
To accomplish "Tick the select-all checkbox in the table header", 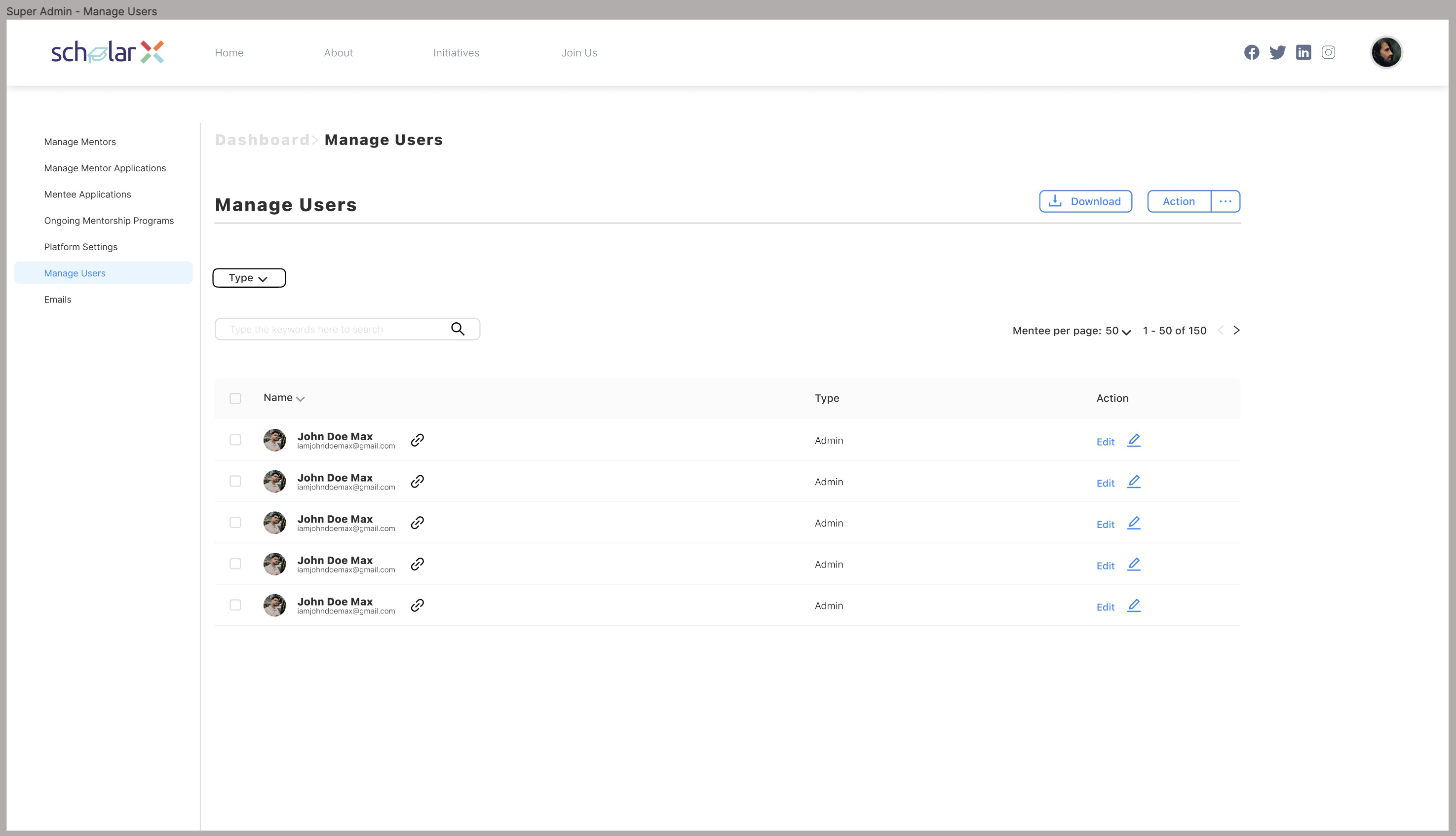I will tap(235, 398).
